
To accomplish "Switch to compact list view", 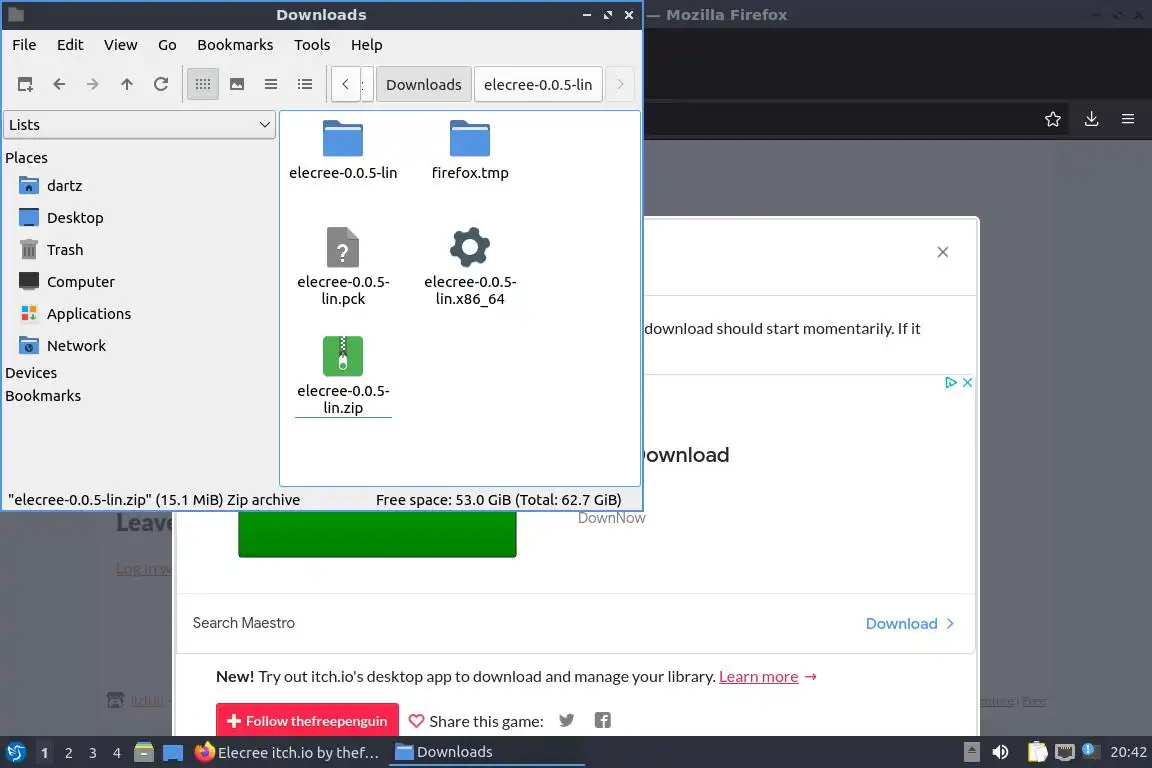I will point(271,85).
